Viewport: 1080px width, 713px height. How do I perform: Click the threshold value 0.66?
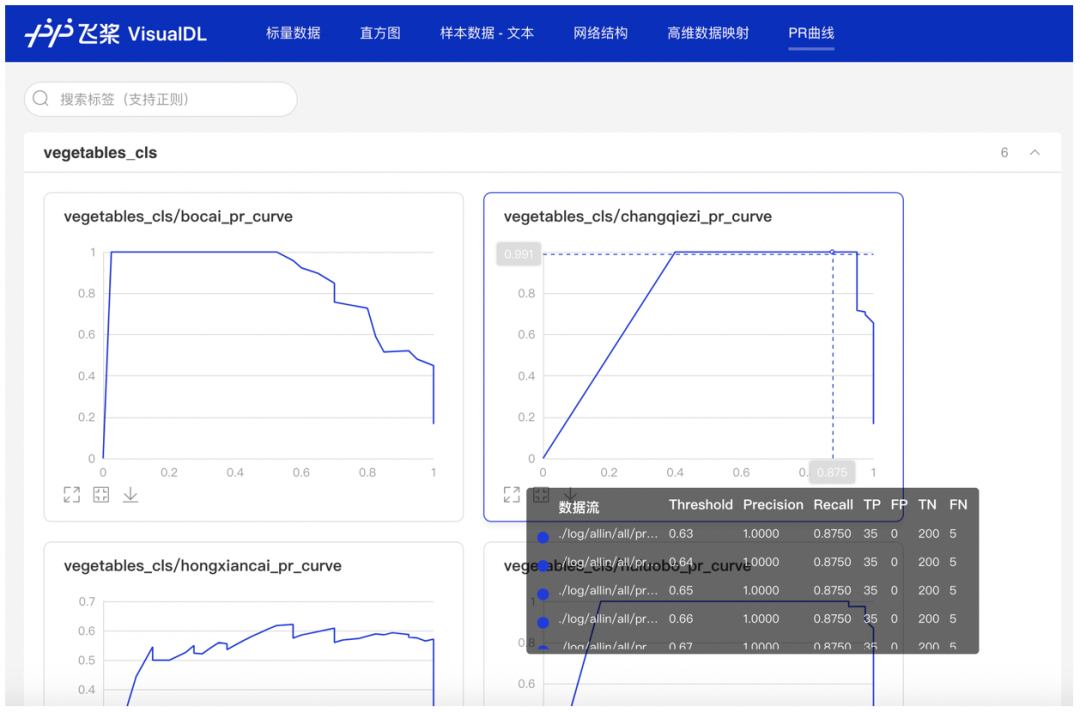click(x=681, y=619)
